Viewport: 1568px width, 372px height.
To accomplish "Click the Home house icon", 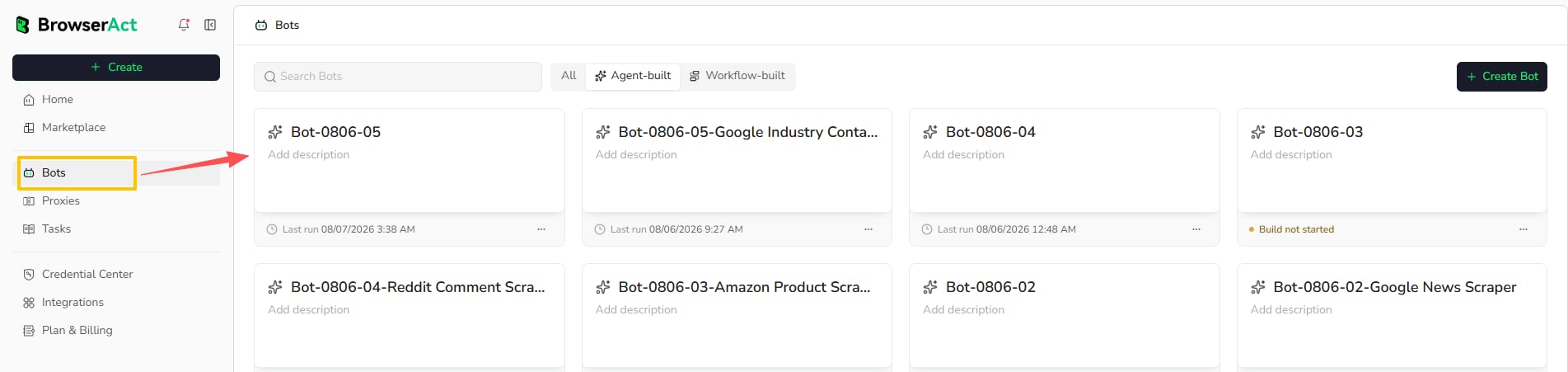I will pyautogui.click(x=29, y=100).
